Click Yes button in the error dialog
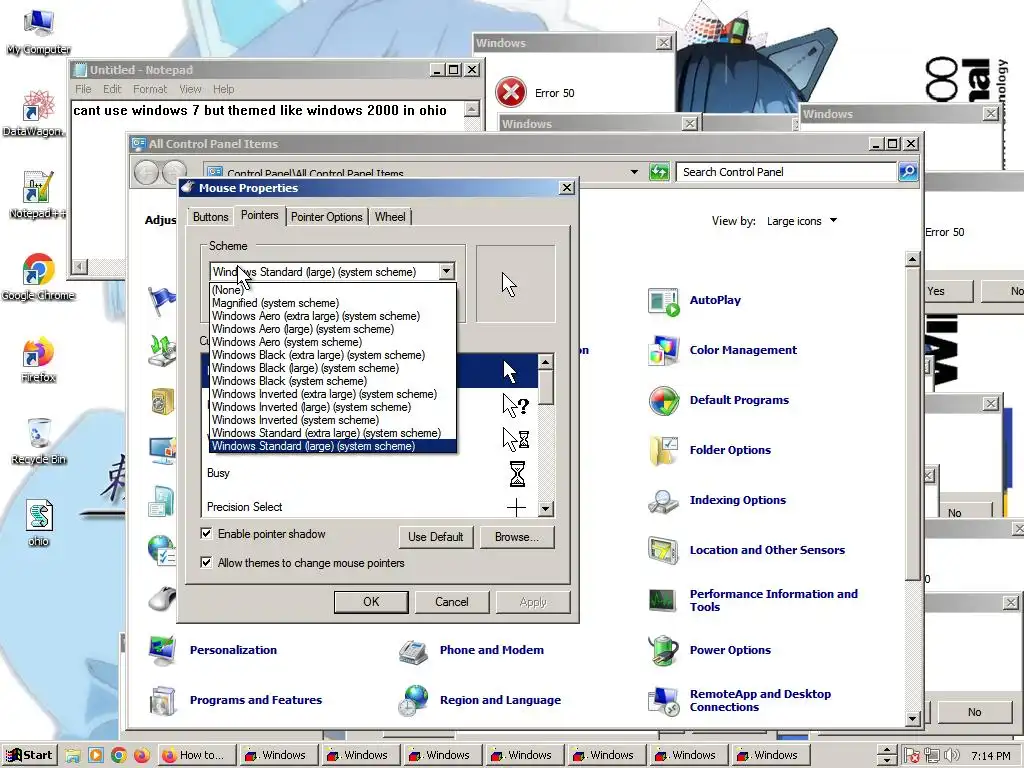This screenshot has height=768, width=1024. tap(948, 291)
